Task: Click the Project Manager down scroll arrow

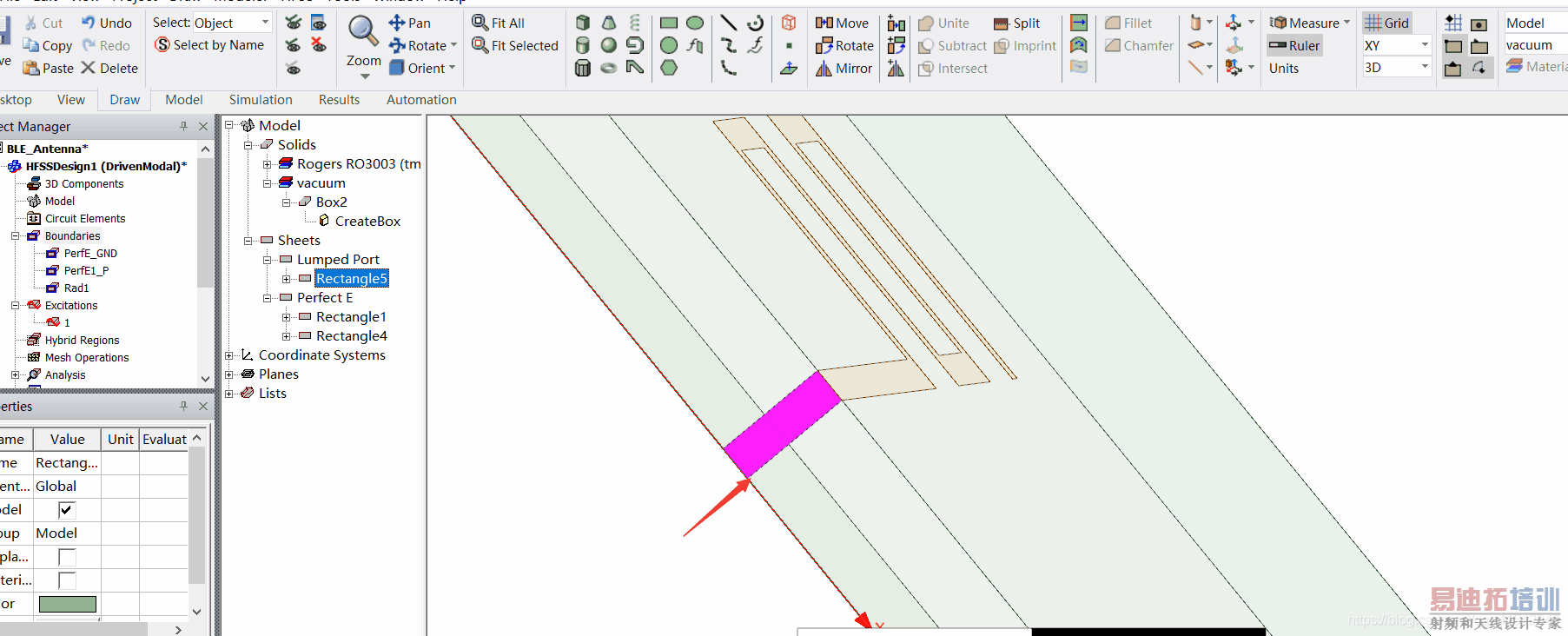Action: pyautogui.click(x=205, y=378)
